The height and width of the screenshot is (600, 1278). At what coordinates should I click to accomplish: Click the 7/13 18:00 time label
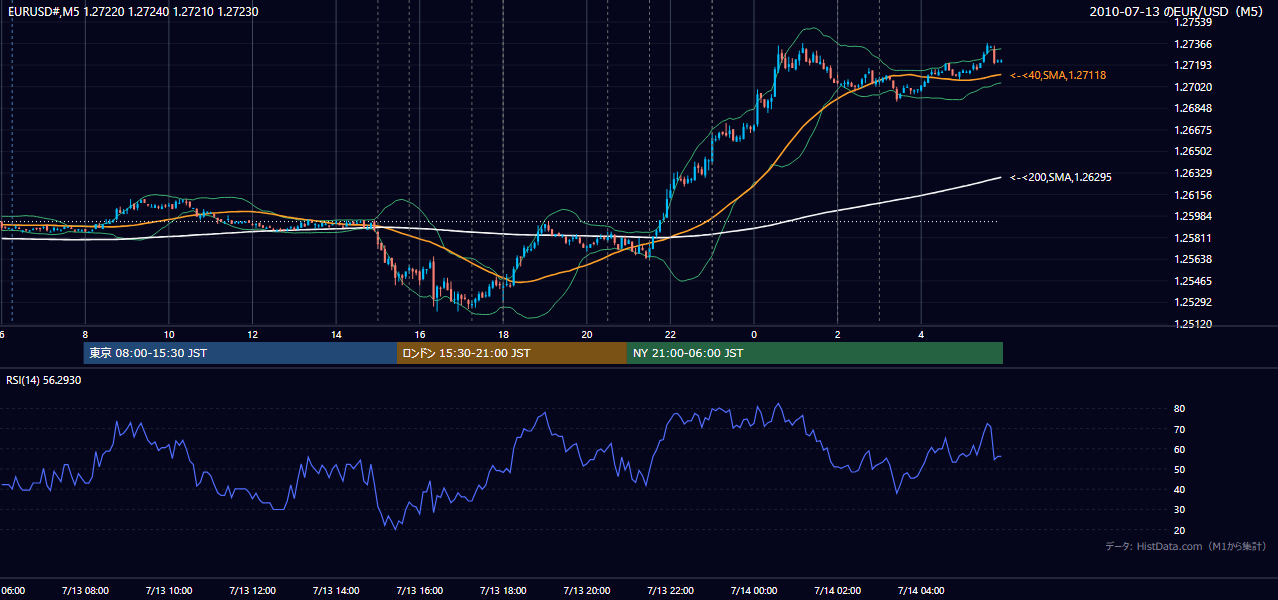click(503, 591)
